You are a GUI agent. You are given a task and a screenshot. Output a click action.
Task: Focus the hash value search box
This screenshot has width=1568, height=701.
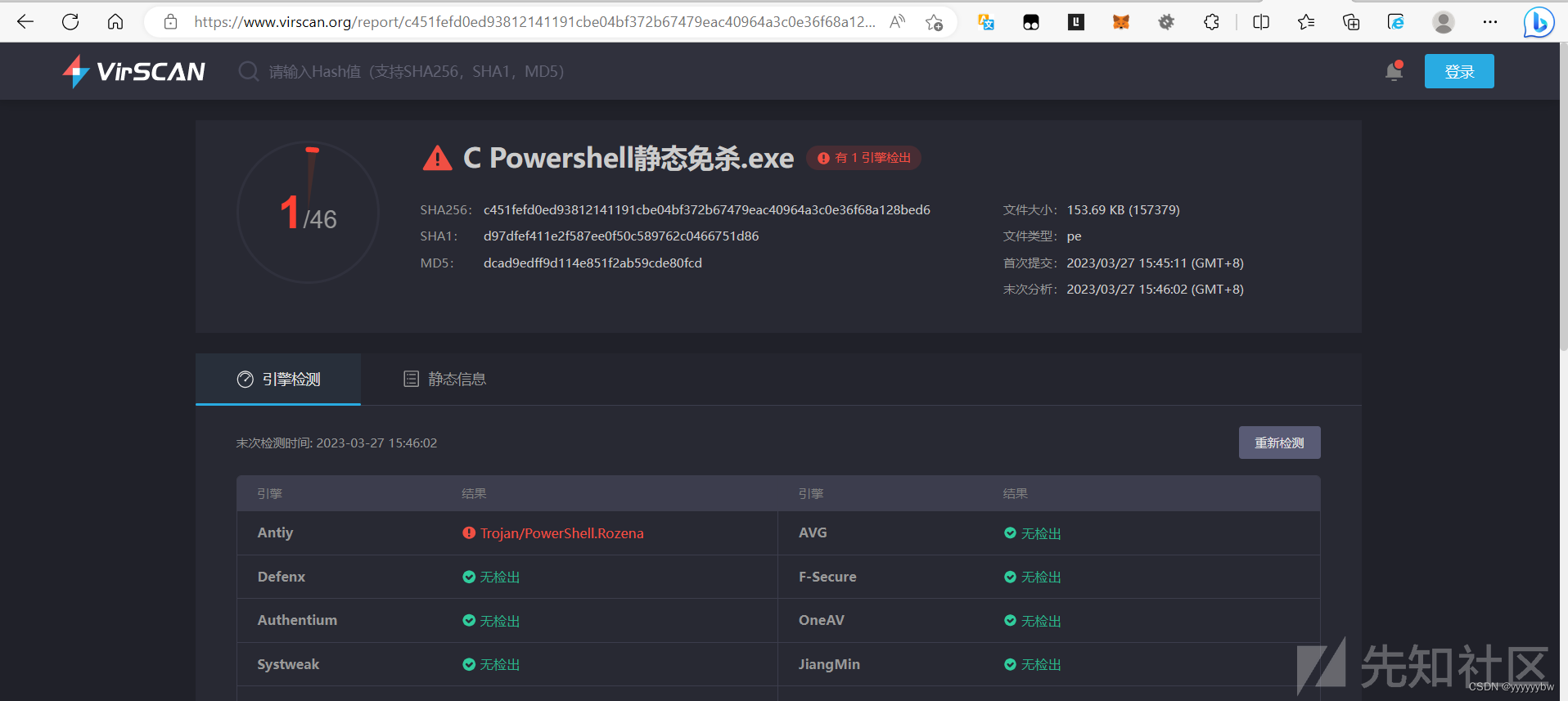417,71
